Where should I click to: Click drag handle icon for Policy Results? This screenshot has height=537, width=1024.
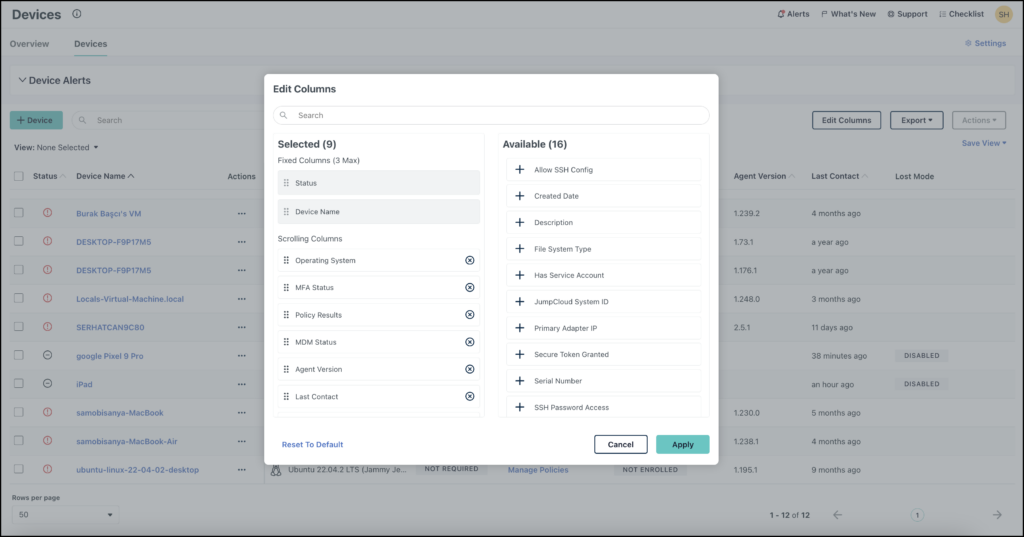pos(286,315)
